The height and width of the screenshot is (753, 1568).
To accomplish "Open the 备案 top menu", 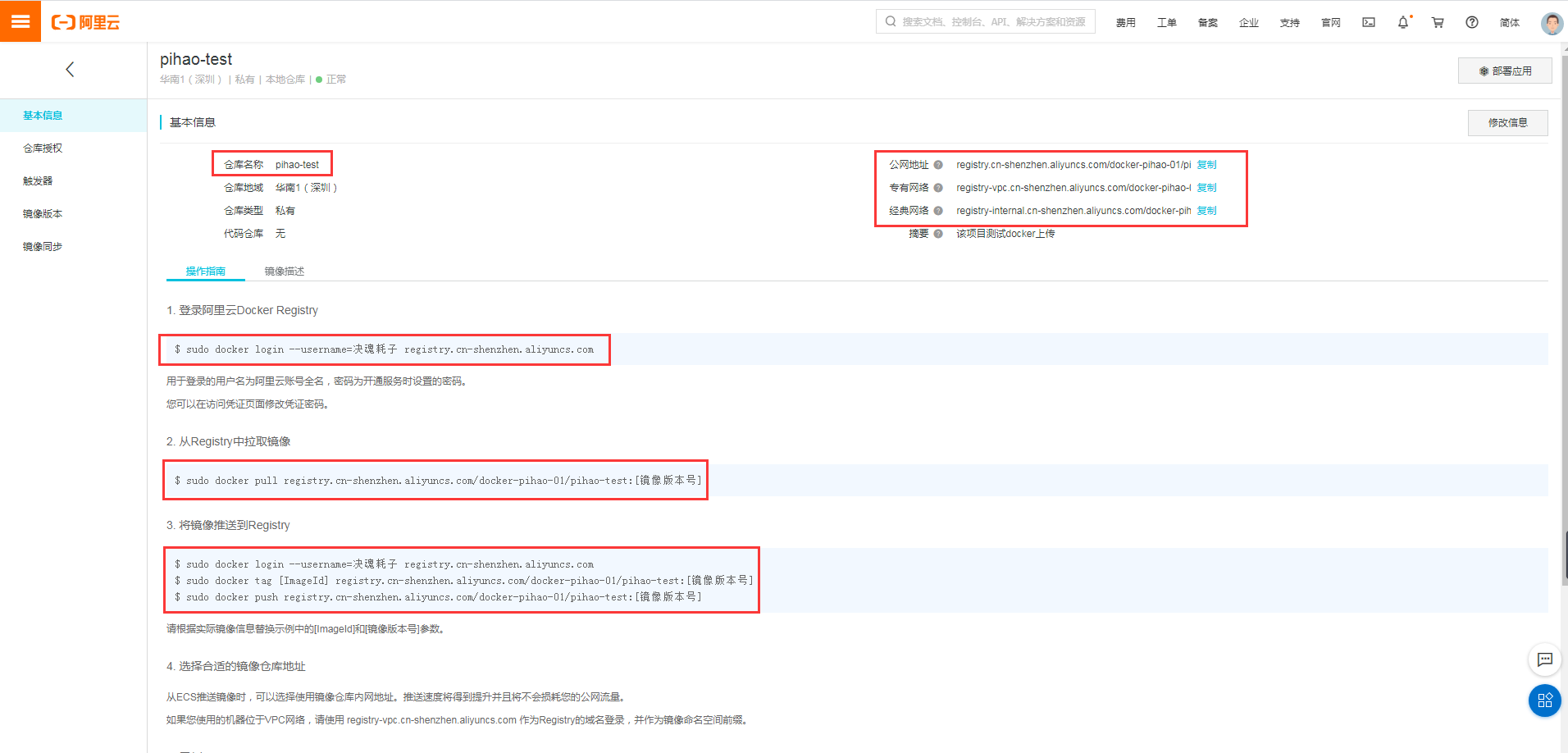I will click(1207, 23).
